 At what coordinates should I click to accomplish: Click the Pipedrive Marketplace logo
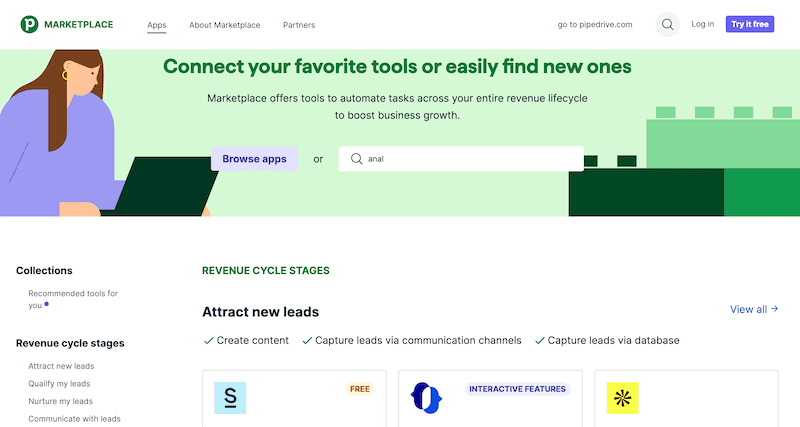pyautogui.click(x=67, y=24)
